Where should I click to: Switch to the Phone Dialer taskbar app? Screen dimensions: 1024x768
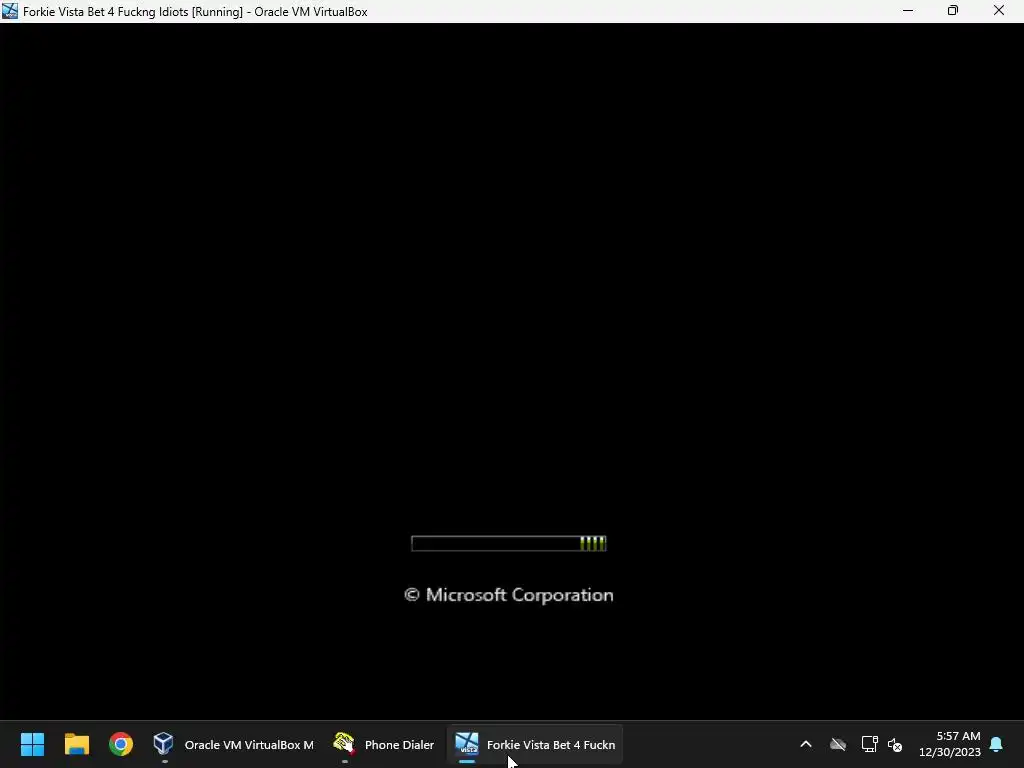click(383, 744)
